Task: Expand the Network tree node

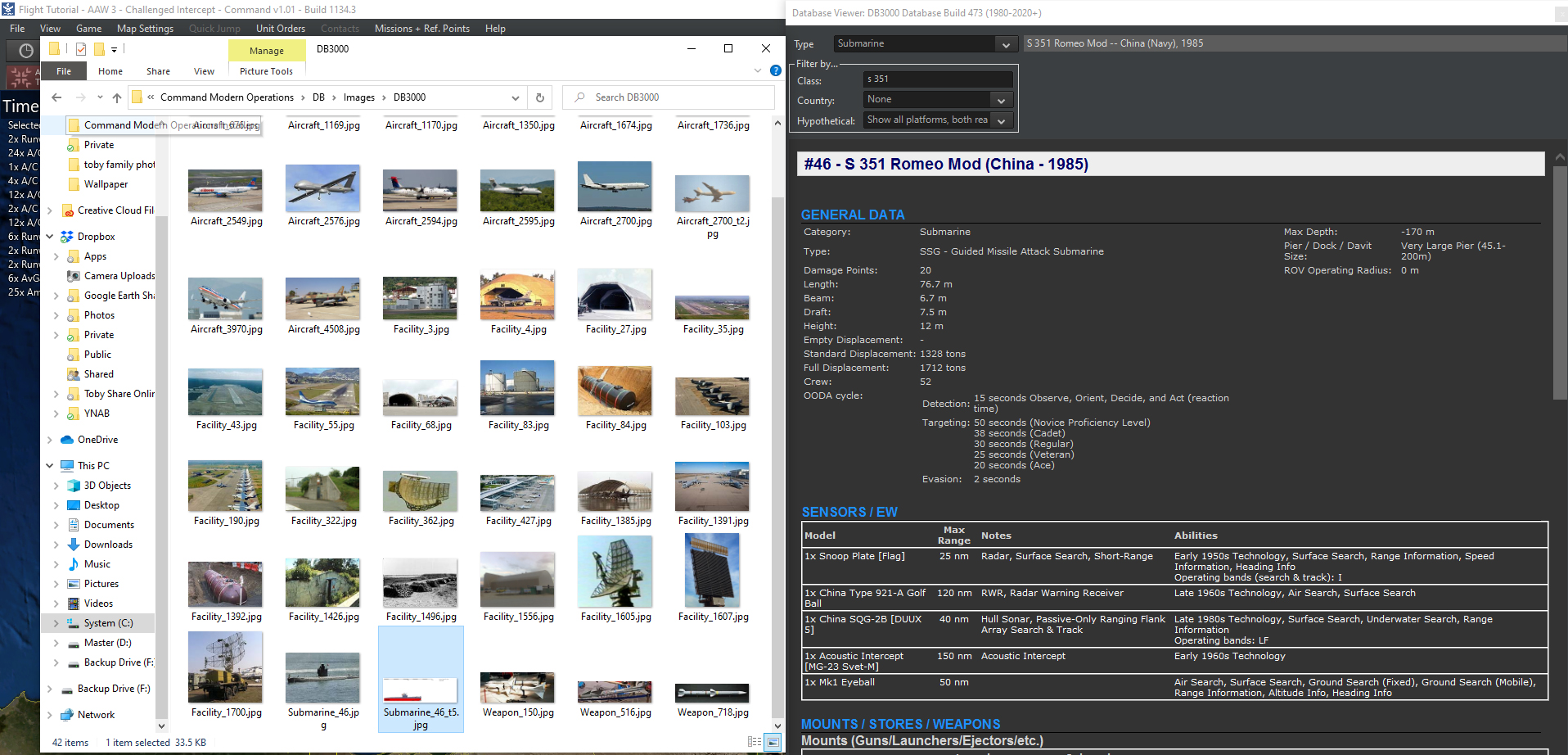Action: pyautogui.click(x=50, y=715)
